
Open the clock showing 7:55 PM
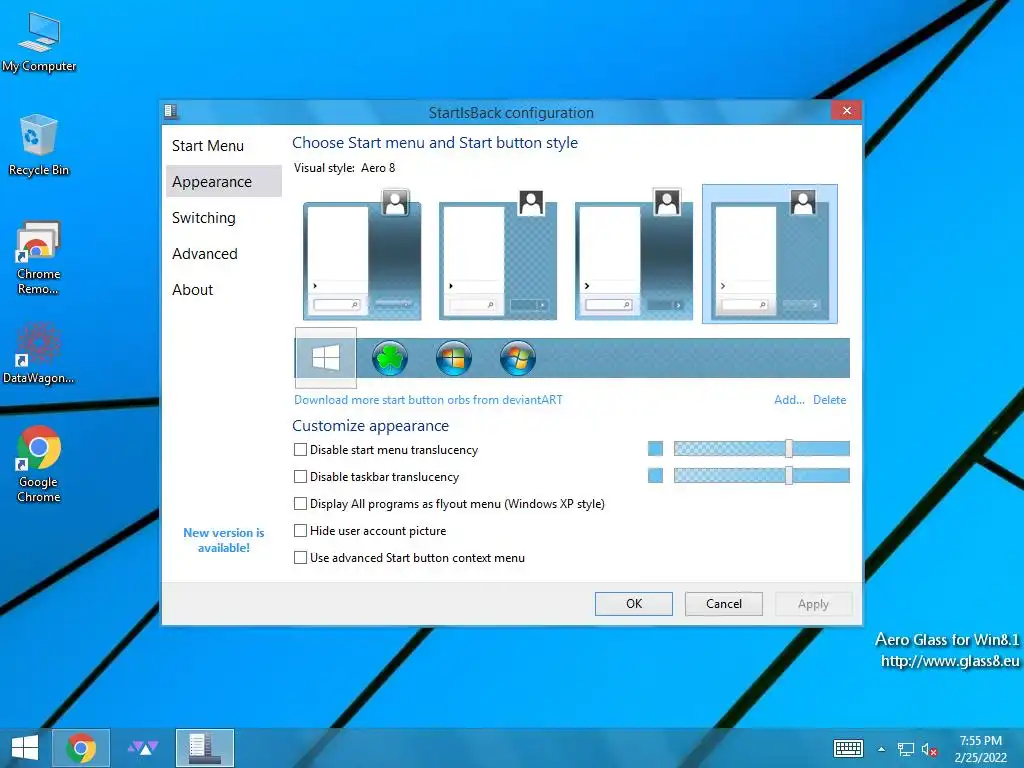[x=980, y=749]
